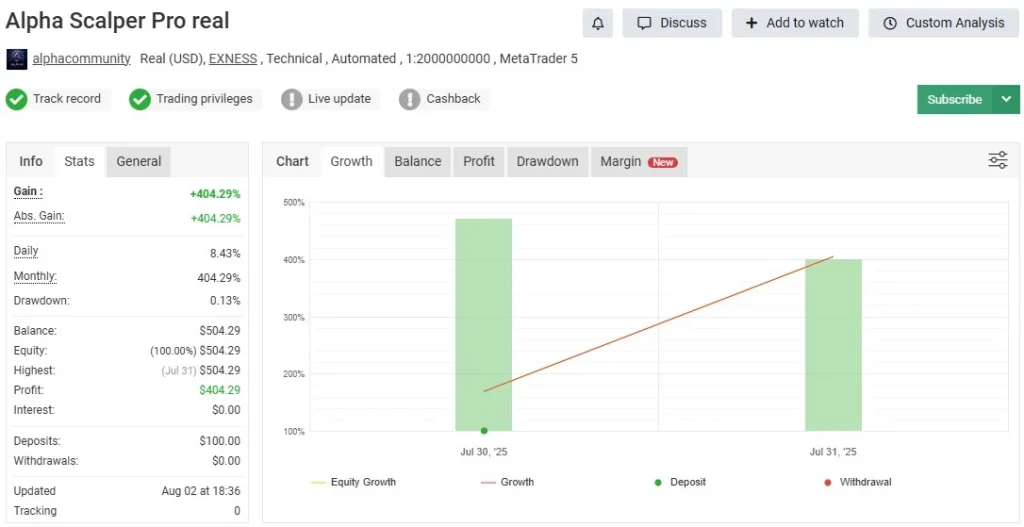Click the Drawdown value 0.13%

tap(225, 301)
